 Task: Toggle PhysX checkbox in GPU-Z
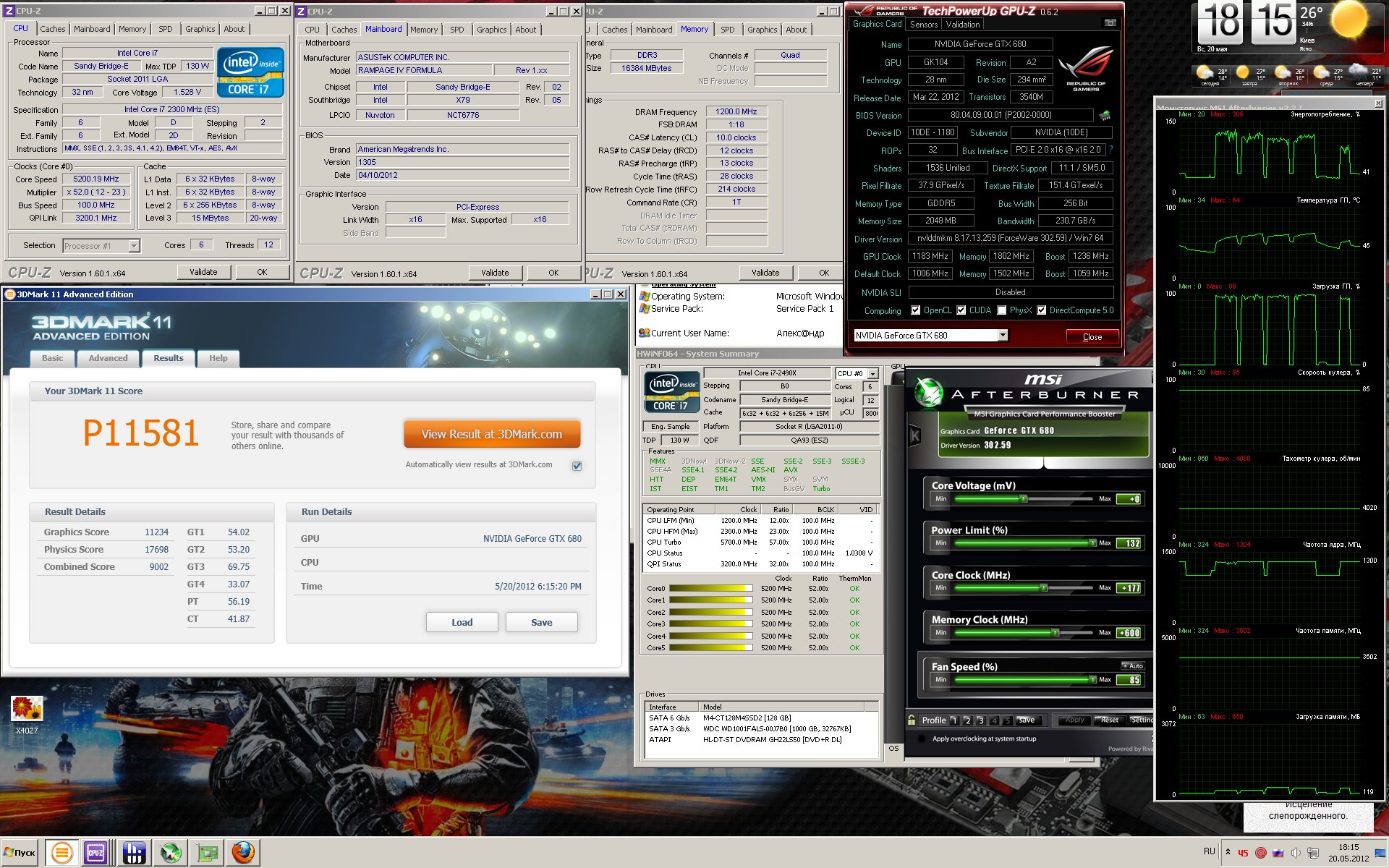click(1001, 310)
